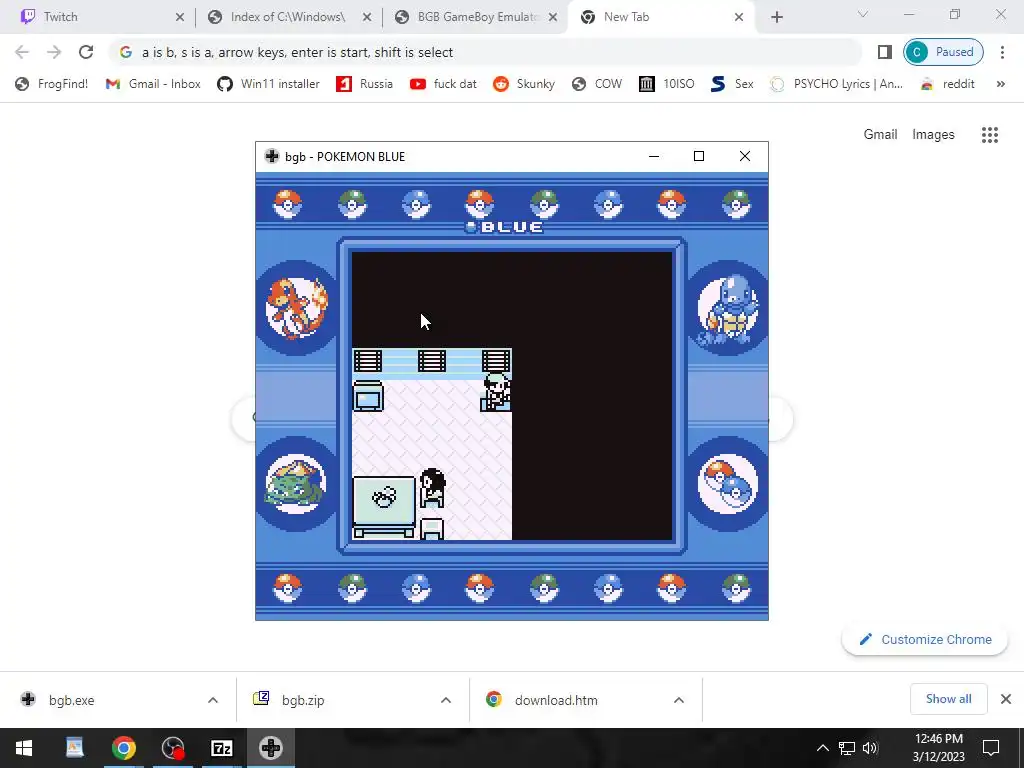This screenshot has height=768, width=1024.
Task: Click Show all downloads
Action: [x=948, y=699]
